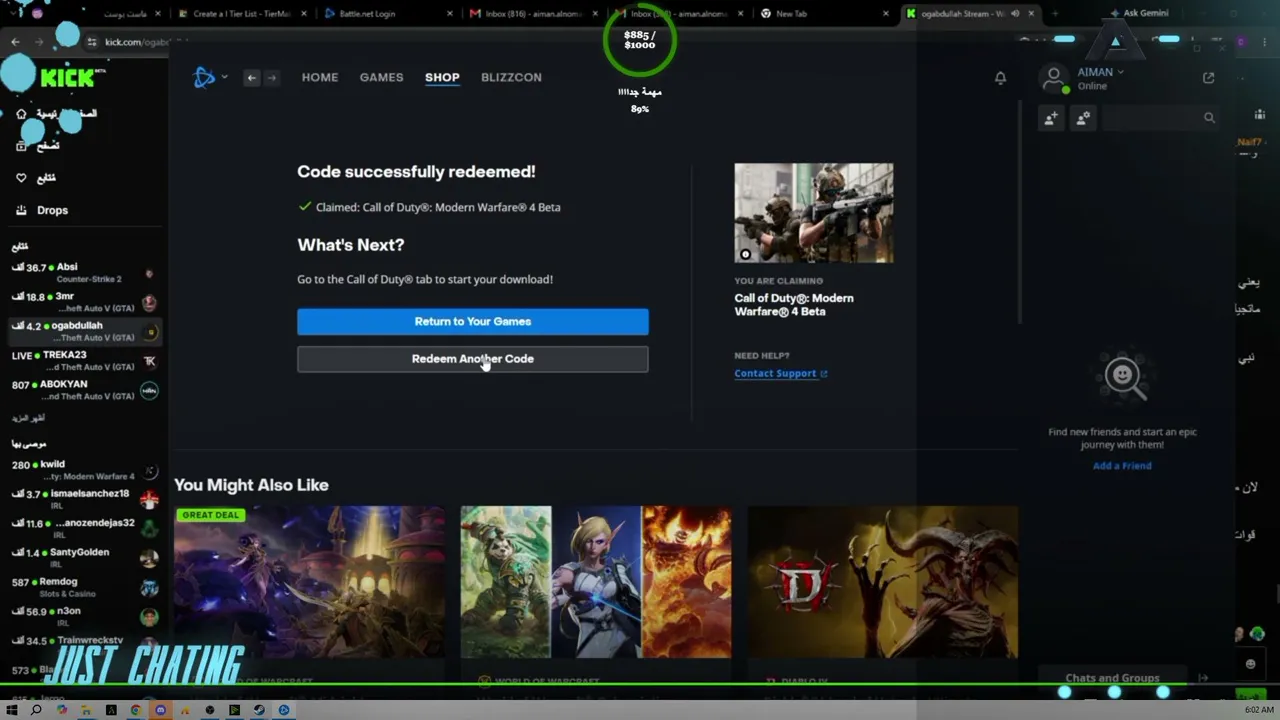The height and width of the screenshot is (720, 1280).
Task: Open Chats and Groups panel
Action: pos(1112,678)
